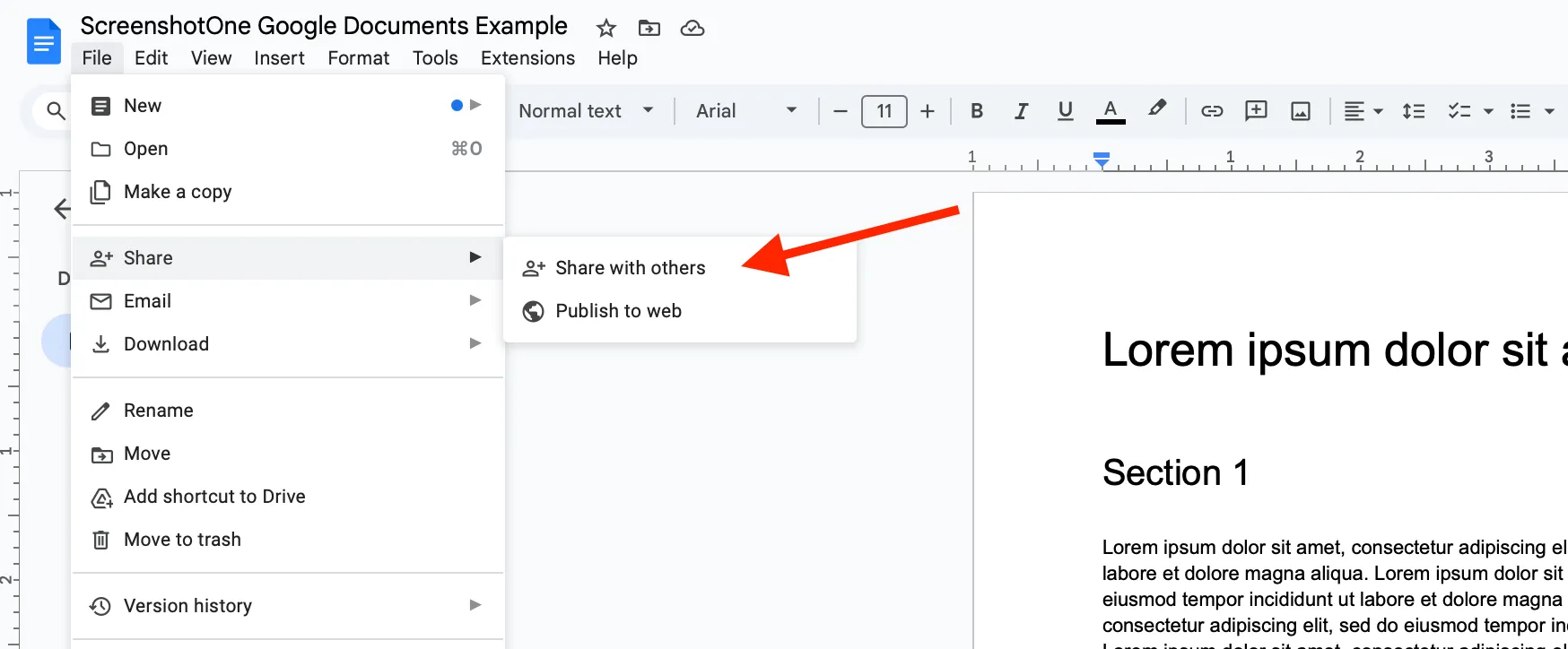Image resolution: width=1568 pixels, height=649 pixels.
Task: Star the document with star icon
Action: [x=606, y=28]
